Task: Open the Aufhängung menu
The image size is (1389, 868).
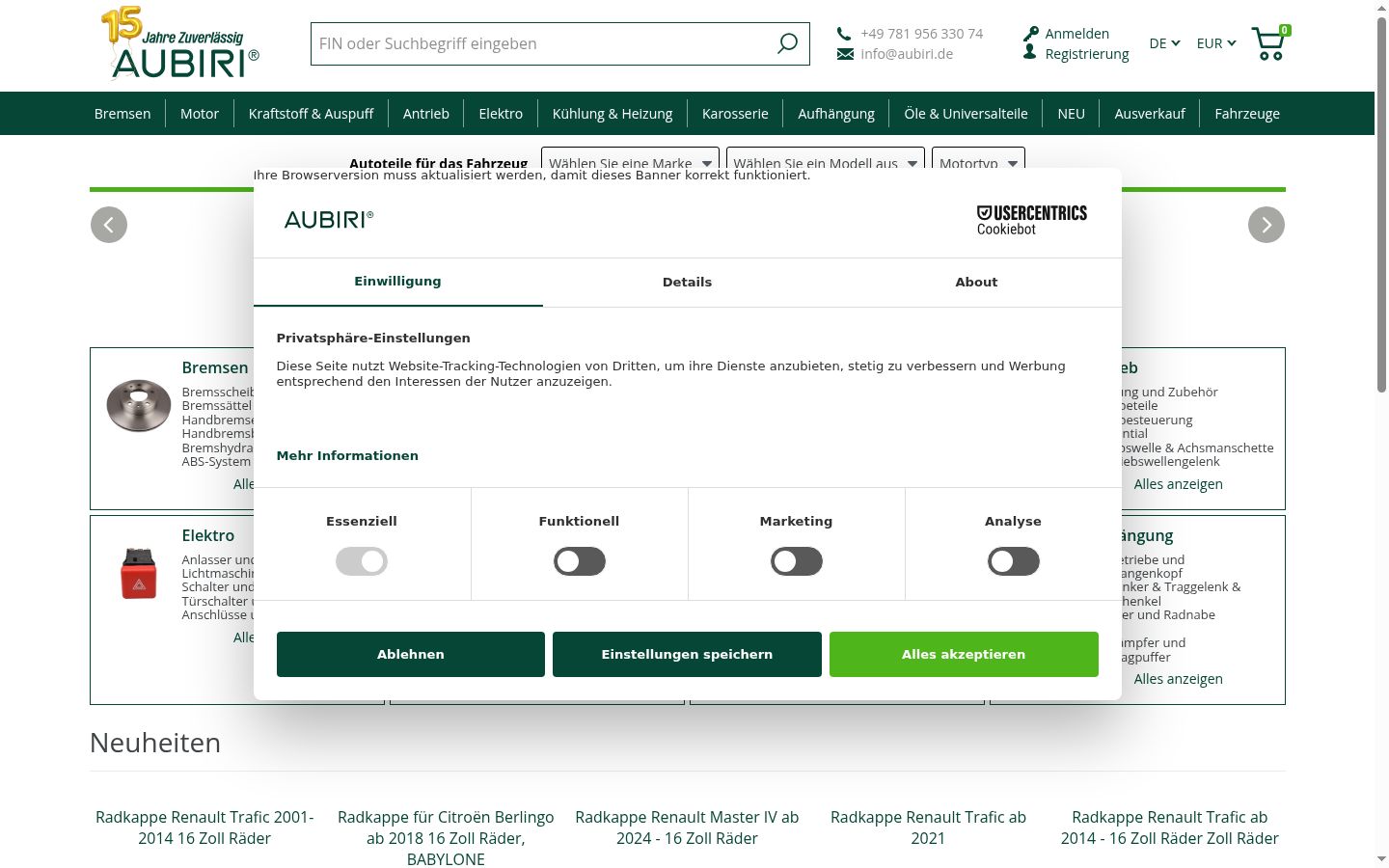Action: click(836, 114)
